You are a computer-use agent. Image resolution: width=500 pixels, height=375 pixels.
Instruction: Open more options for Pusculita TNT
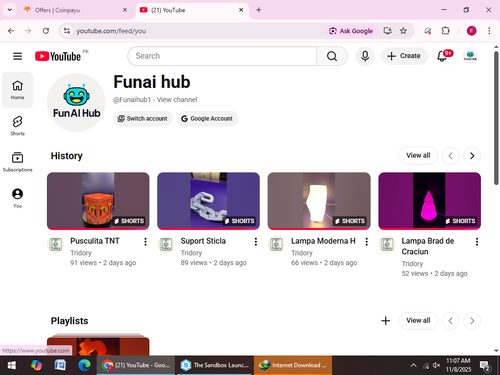coord(145,242)
